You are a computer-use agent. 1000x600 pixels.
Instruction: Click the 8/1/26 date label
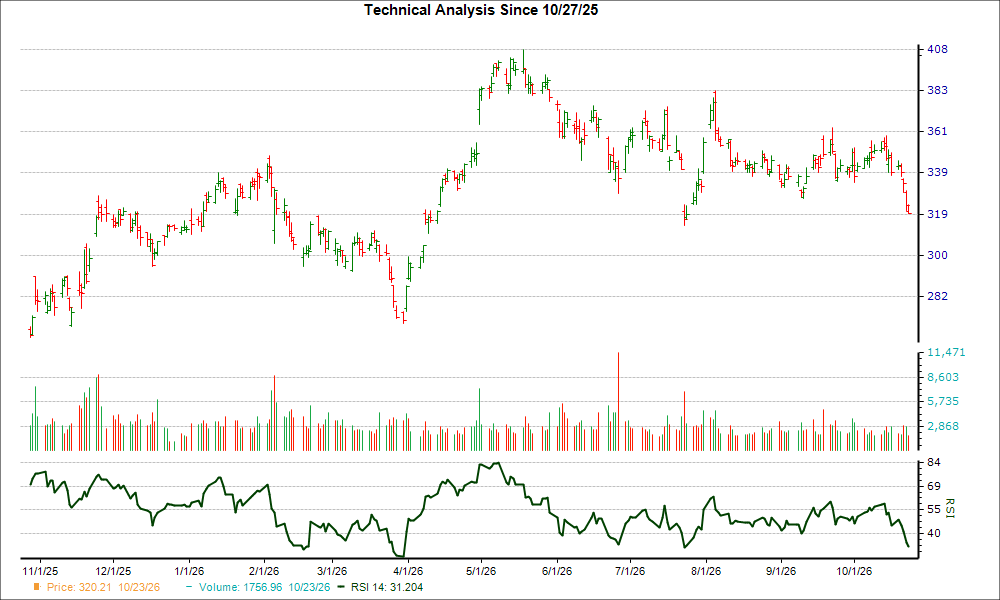705,571
